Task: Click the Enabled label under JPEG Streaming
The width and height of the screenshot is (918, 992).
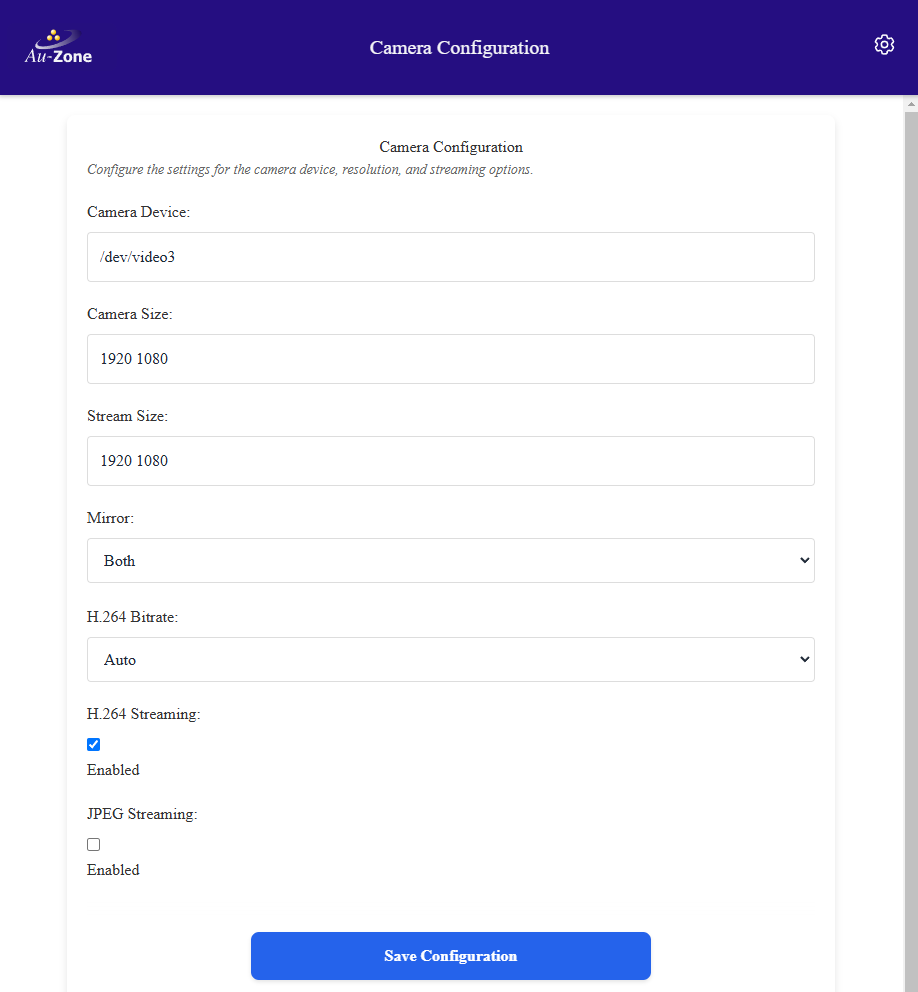Action: point(112,869)
